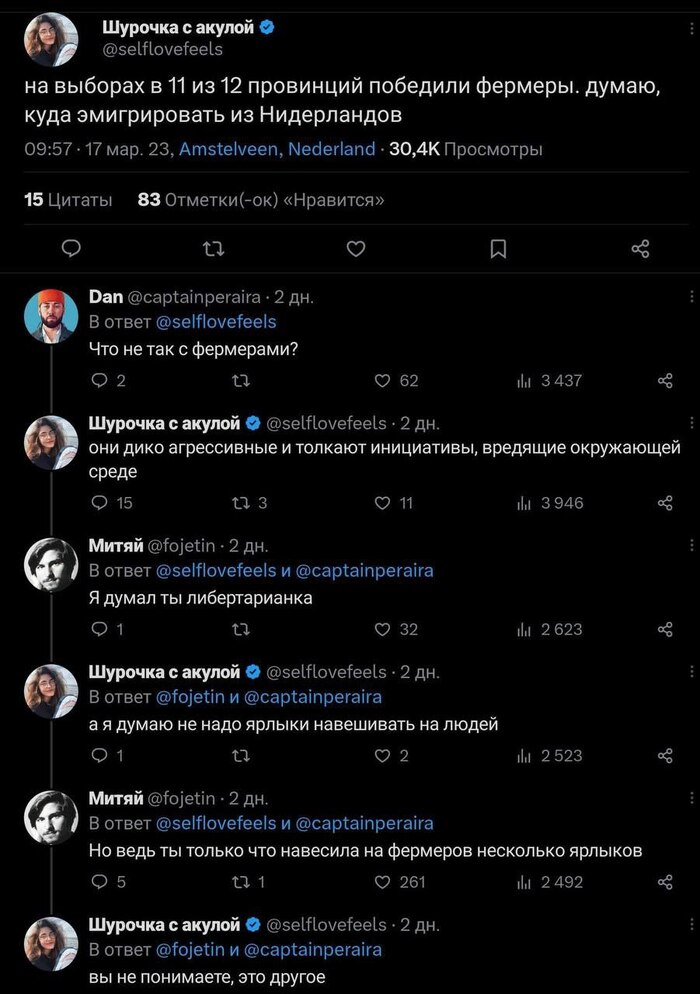
Task: View the 15 Цитаты quotes list
Action: 67,200
